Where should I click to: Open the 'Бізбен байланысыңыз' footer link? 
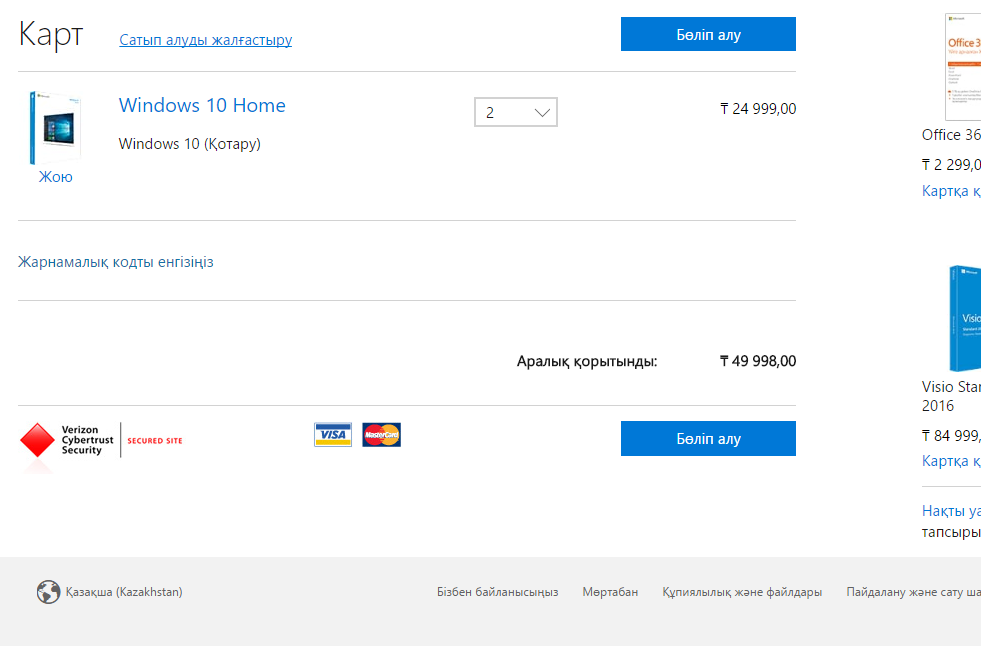click(497, 592)
